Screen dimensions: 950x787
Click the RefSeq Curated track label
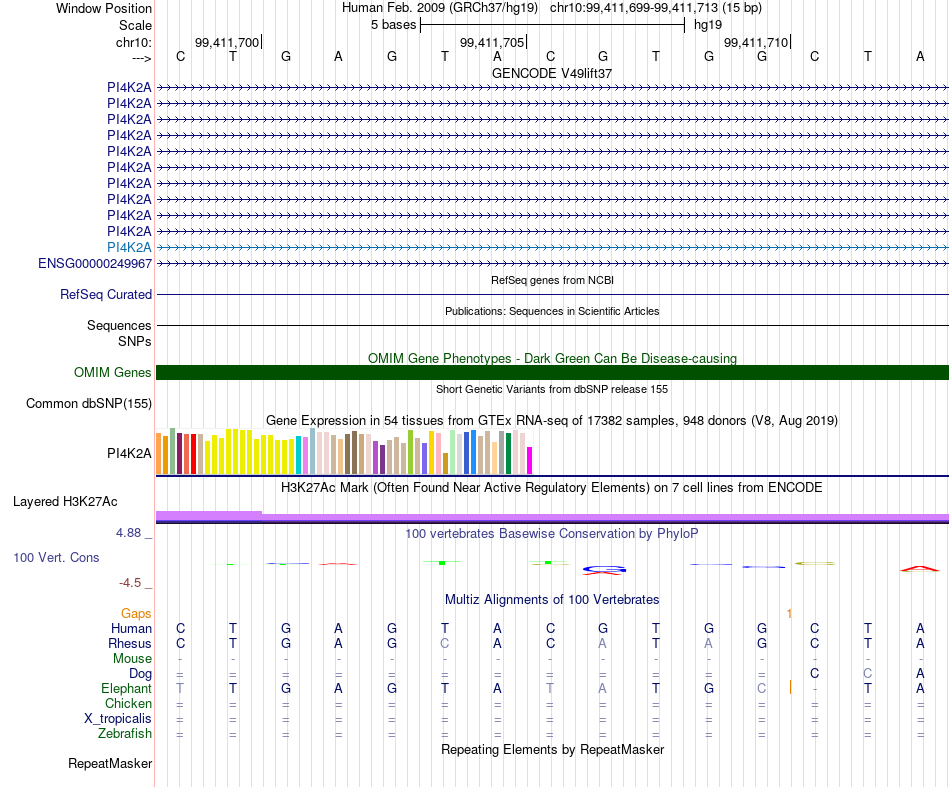coord(105,294)
